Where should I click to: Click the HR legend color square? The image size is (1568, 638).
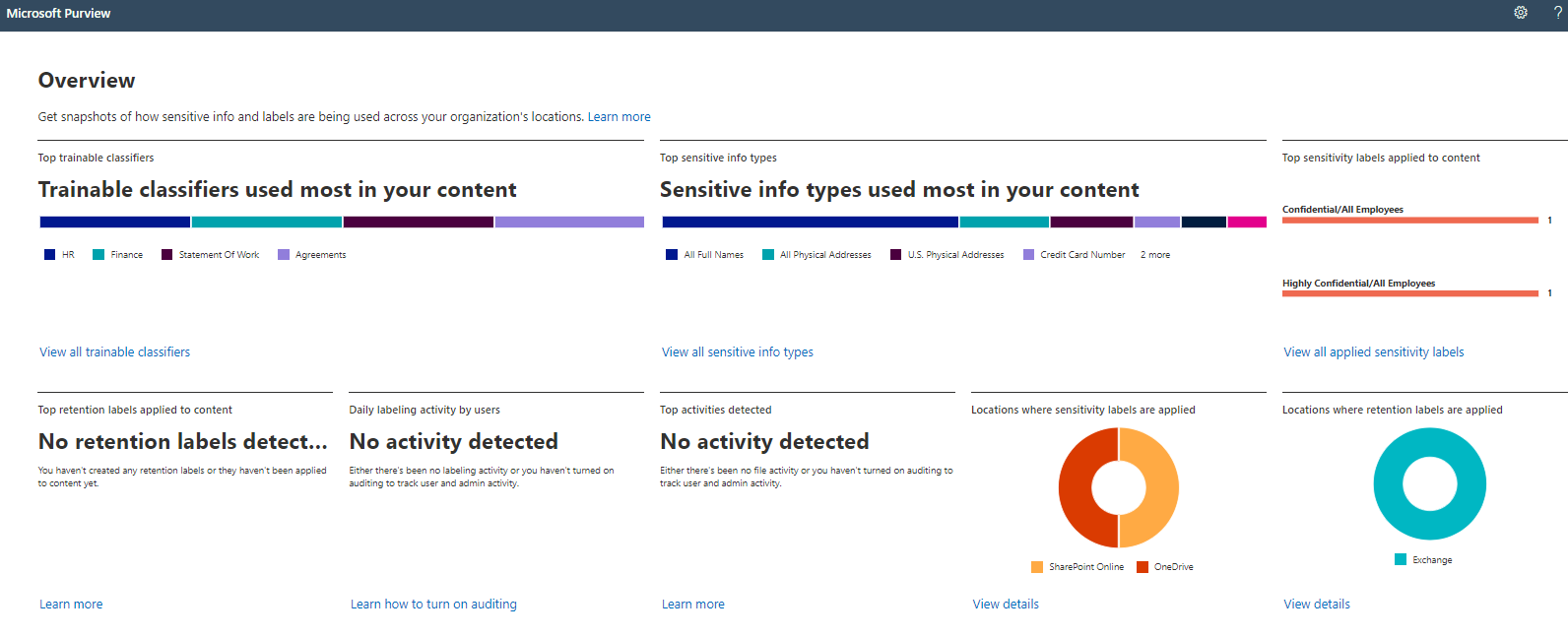50,255
